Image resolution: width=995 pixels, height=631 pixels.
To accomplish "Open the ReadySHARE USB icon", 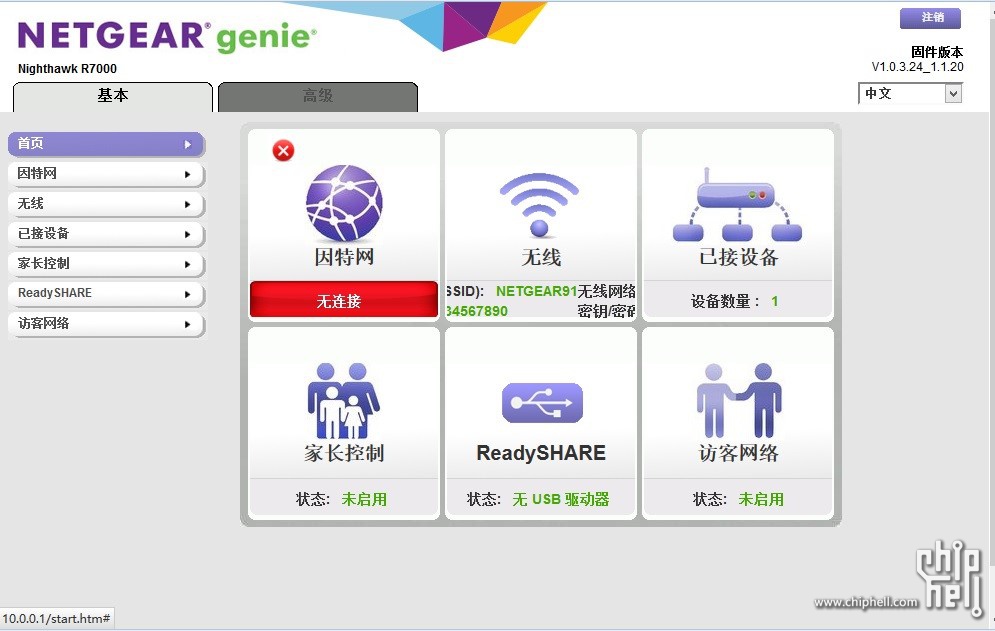I will (x=542, y=402).
